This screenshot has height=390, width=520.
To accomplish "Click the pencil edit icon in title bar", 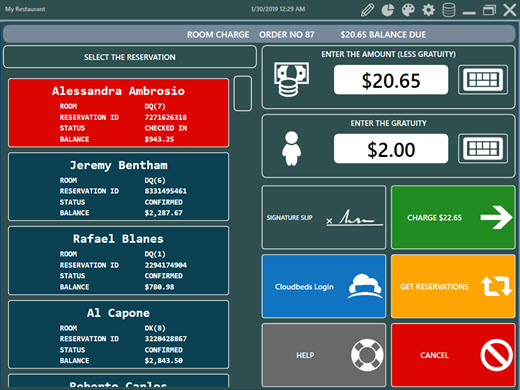I will (x=367, y=10).
